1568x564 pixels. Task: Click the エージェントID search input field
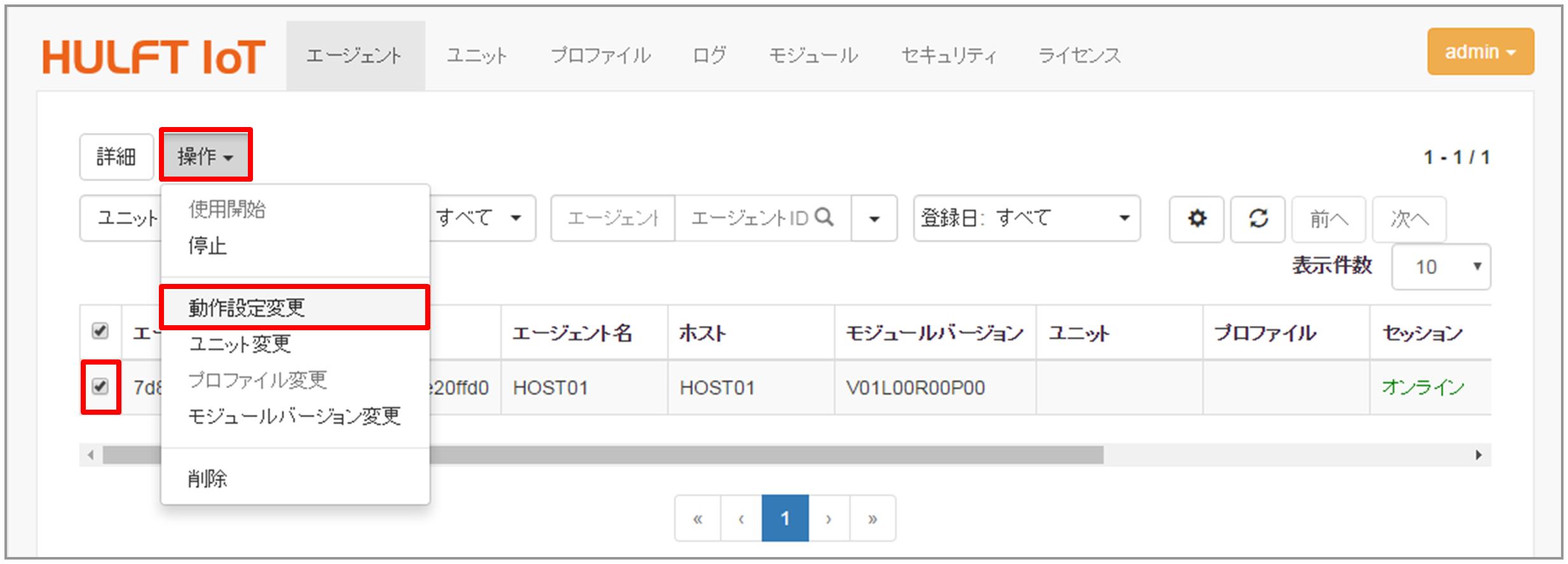coord(750,218)
